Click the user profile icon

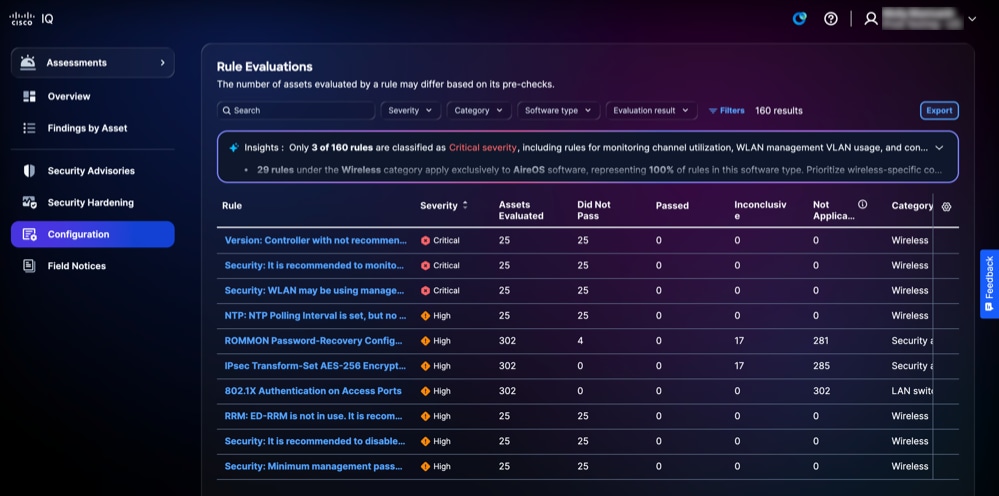[870, 18]
